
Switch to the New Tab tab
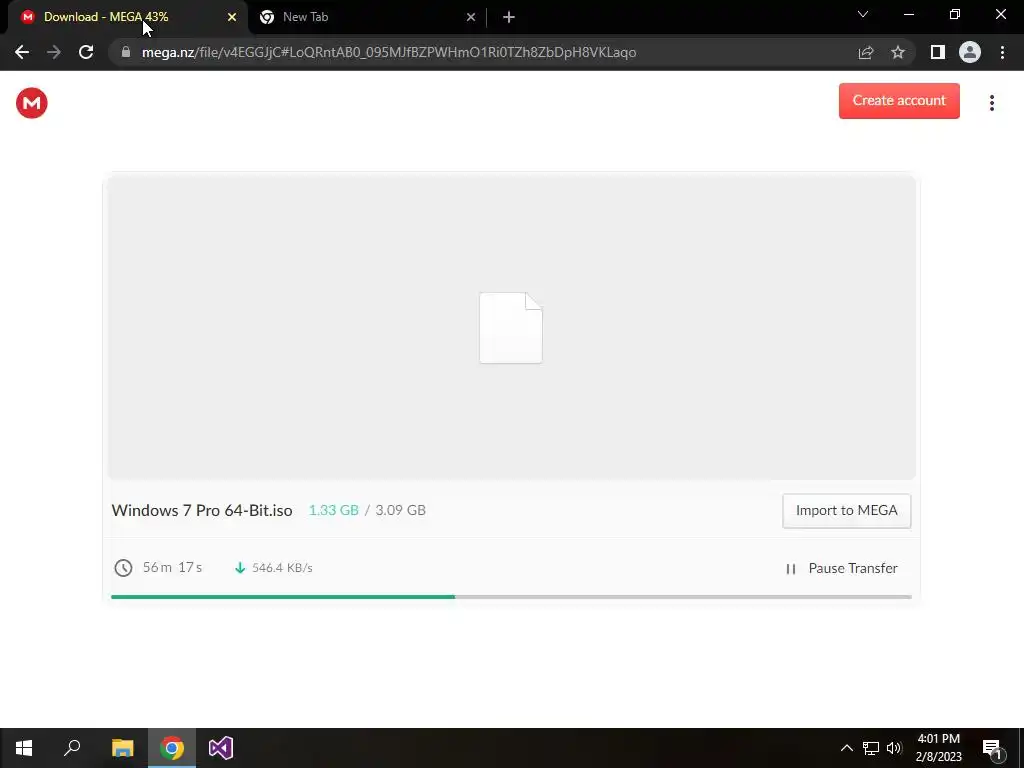(366, 17)
